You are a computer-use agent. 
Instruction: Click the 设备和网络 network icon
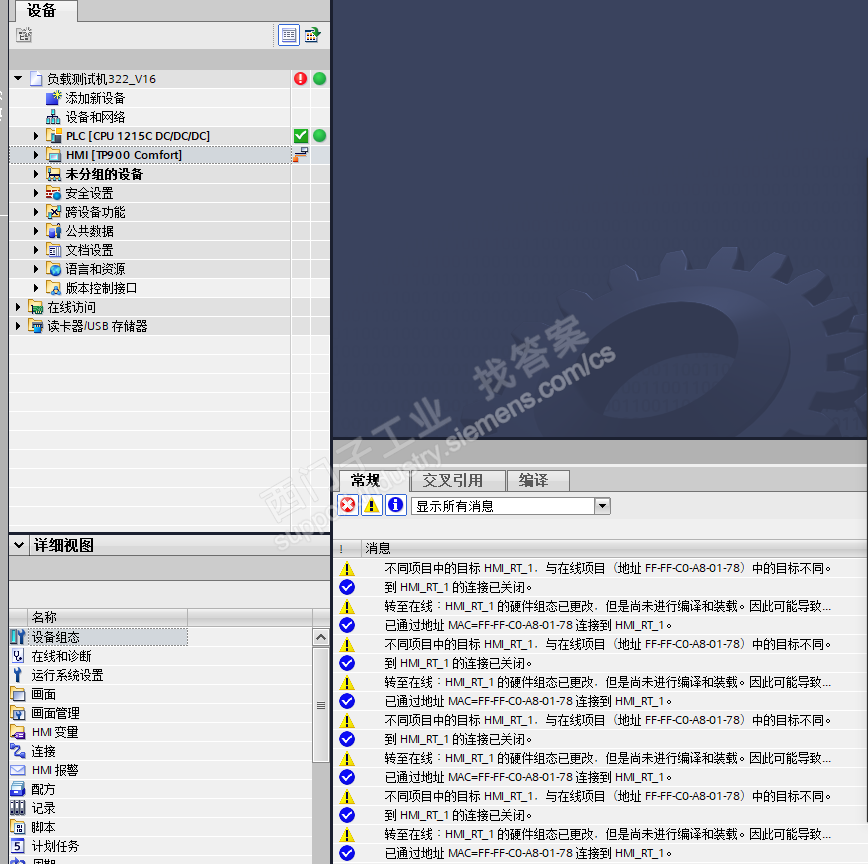53,117
